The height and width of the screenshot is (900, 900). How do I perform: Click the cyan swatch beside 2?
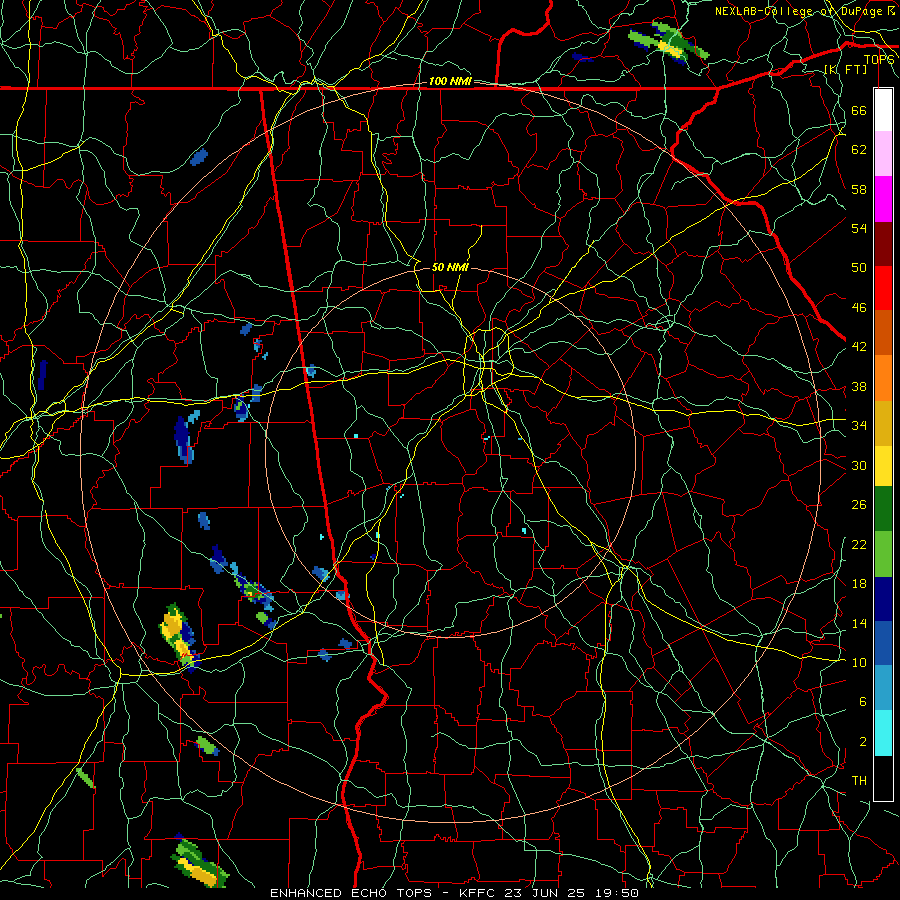pyautogui.click(x=883, y=733)
